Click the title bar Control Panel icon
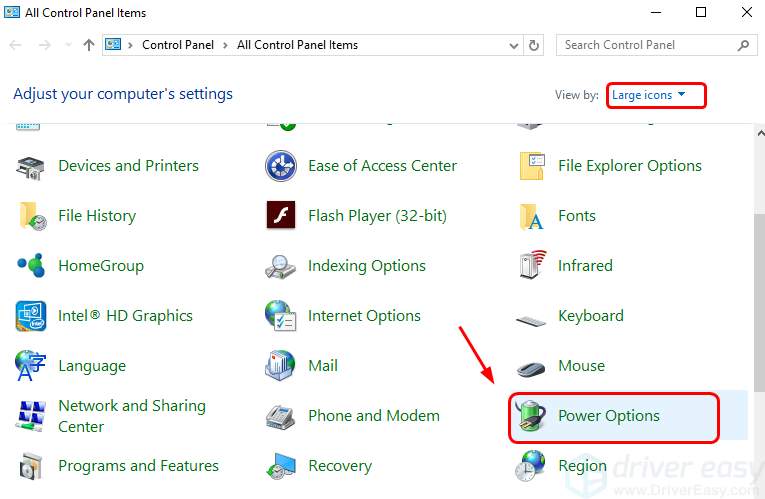The height and width of the screenshot is (499, 765). point(12,12)
